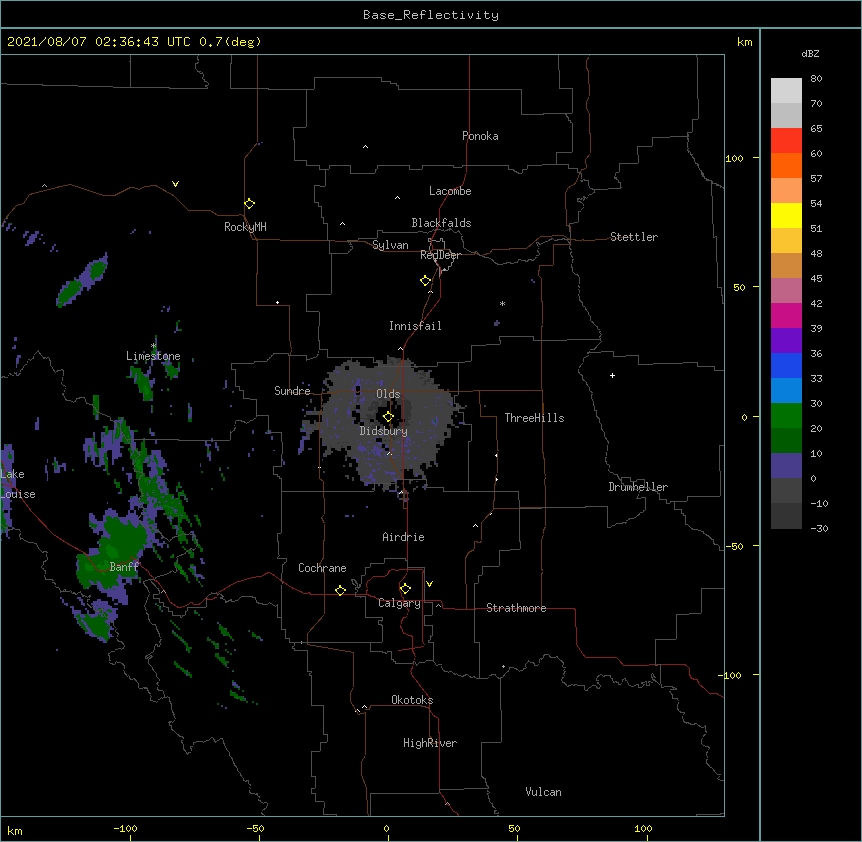Click the white plus marker north of Drumheller

point(612,375)
